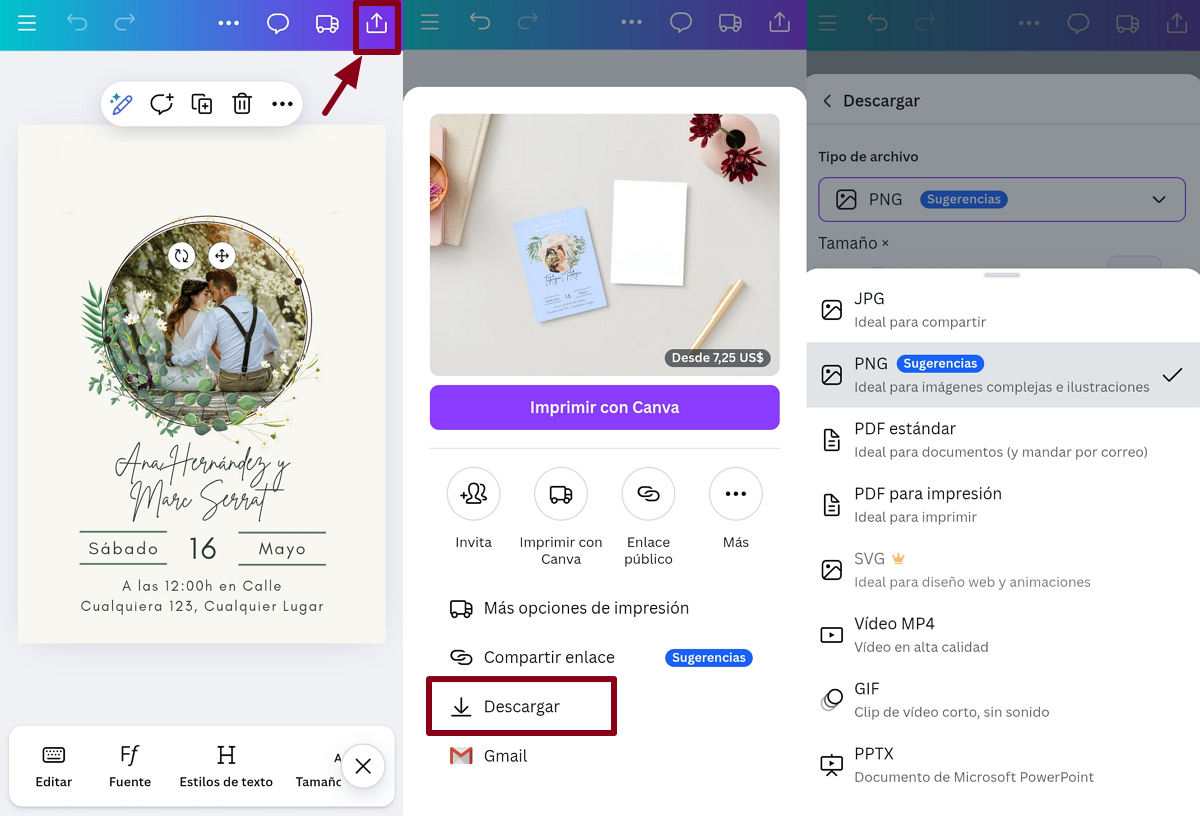Image resolution: width=1200 pixels, height=816 pixels.
Task: Undo the last action on the left screen
Action: (77, 23)
